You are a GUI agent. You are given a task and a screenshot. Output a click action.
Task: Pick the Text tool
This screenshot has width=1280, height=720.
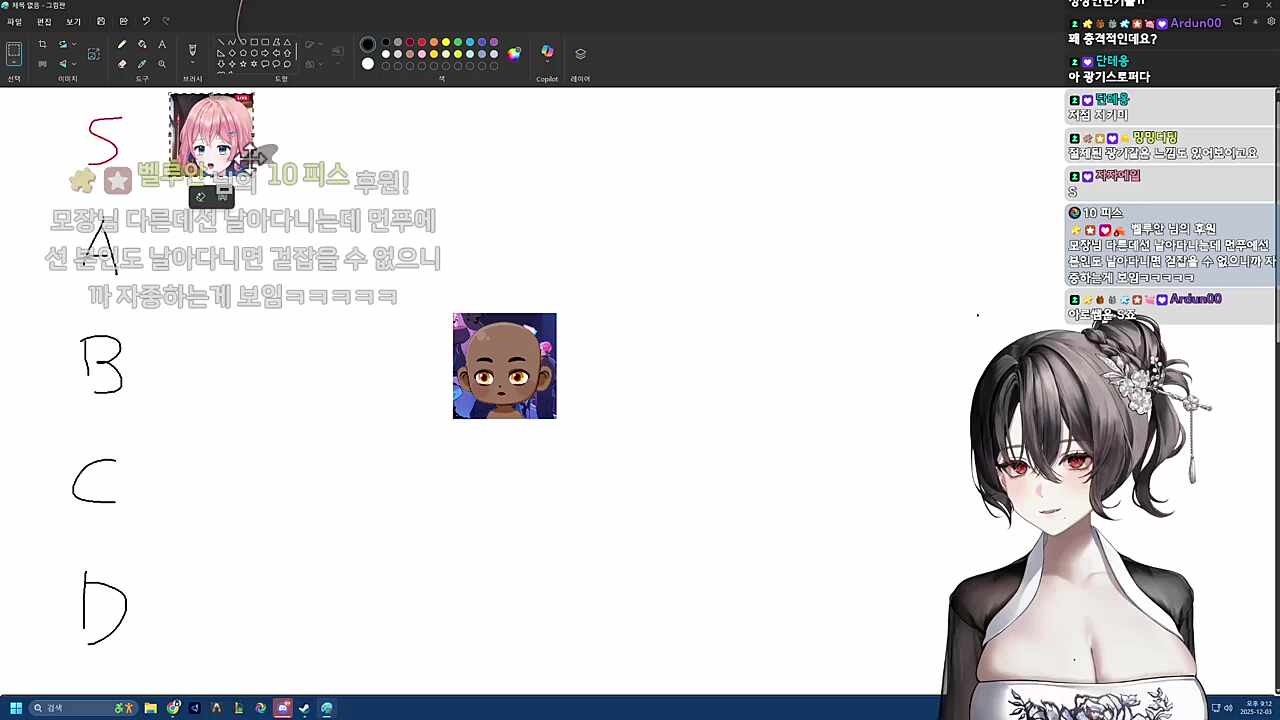(x=161, y=44)
